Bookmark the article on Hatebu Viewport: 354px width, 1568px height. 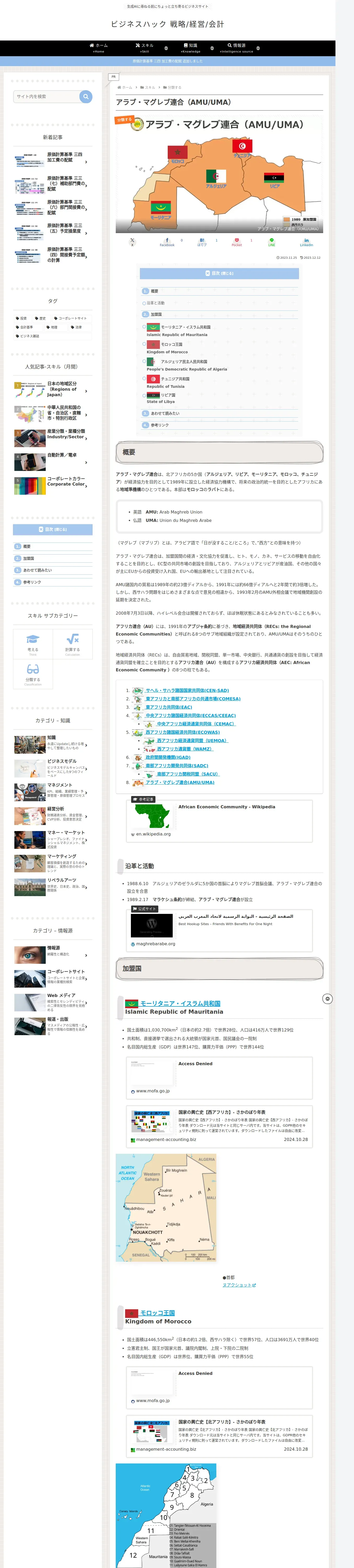click(202, 242)
